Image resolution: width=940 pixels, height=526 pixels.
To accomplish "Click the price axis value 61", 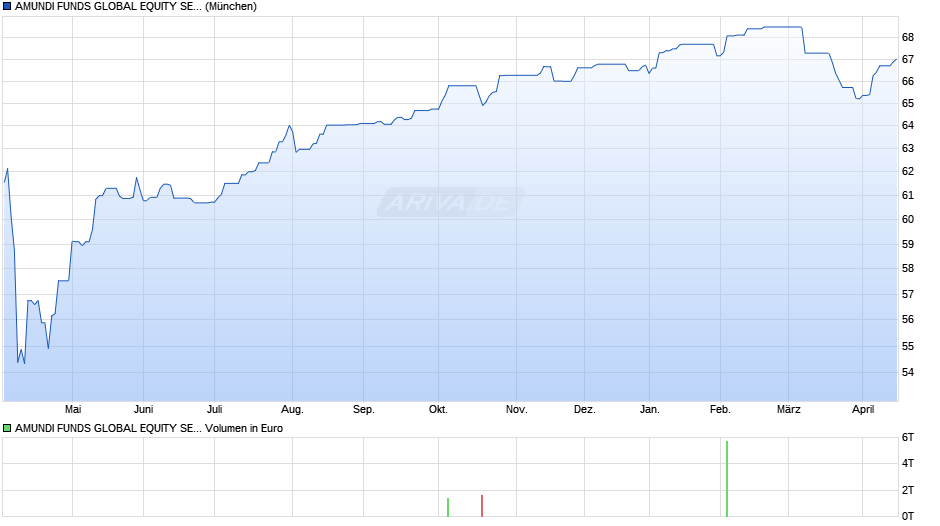I will click(908, 195).
